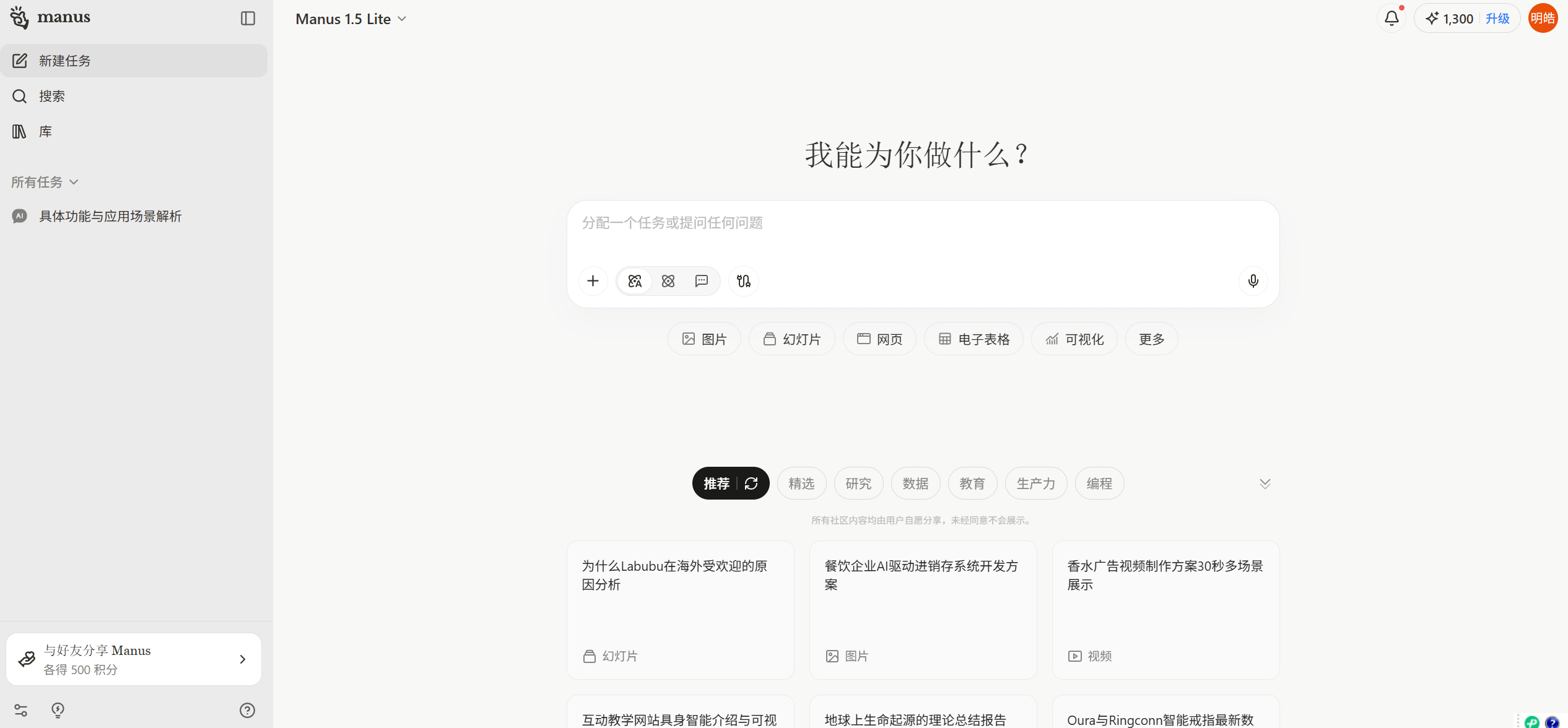Screen dimensions: 1568x728
Task: Open the connector/integrations icon in input bar
Action: pyautogui.click(x=743, y=280)
